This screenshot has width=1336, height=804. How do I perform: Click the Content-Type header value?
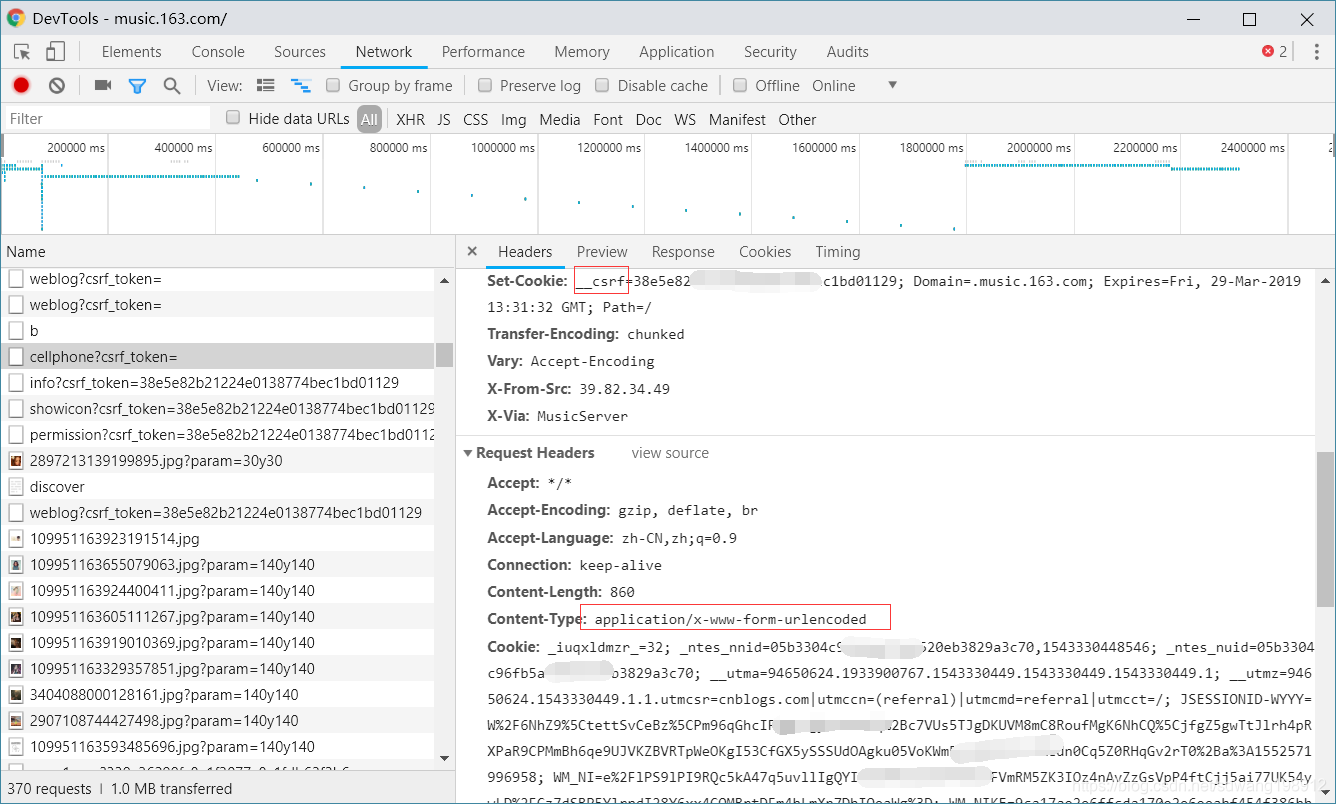[x=731, y=619]
